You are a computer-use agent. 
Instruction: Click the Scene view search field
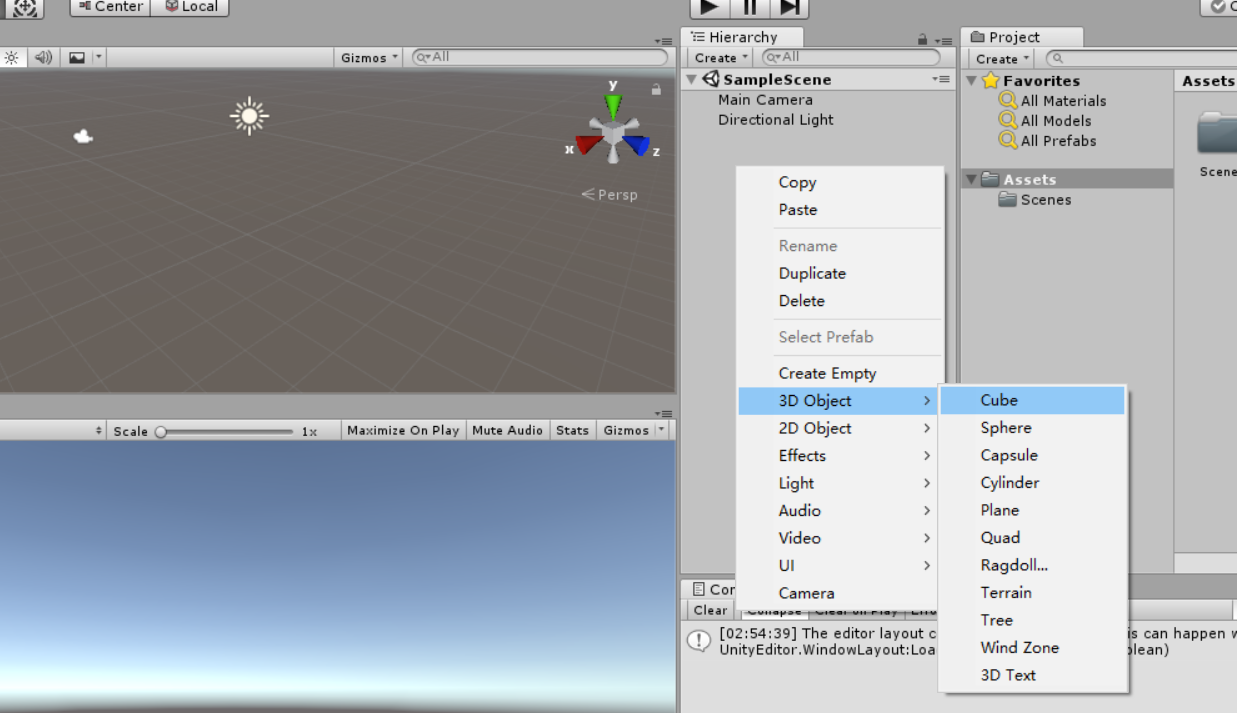(540, 57)
